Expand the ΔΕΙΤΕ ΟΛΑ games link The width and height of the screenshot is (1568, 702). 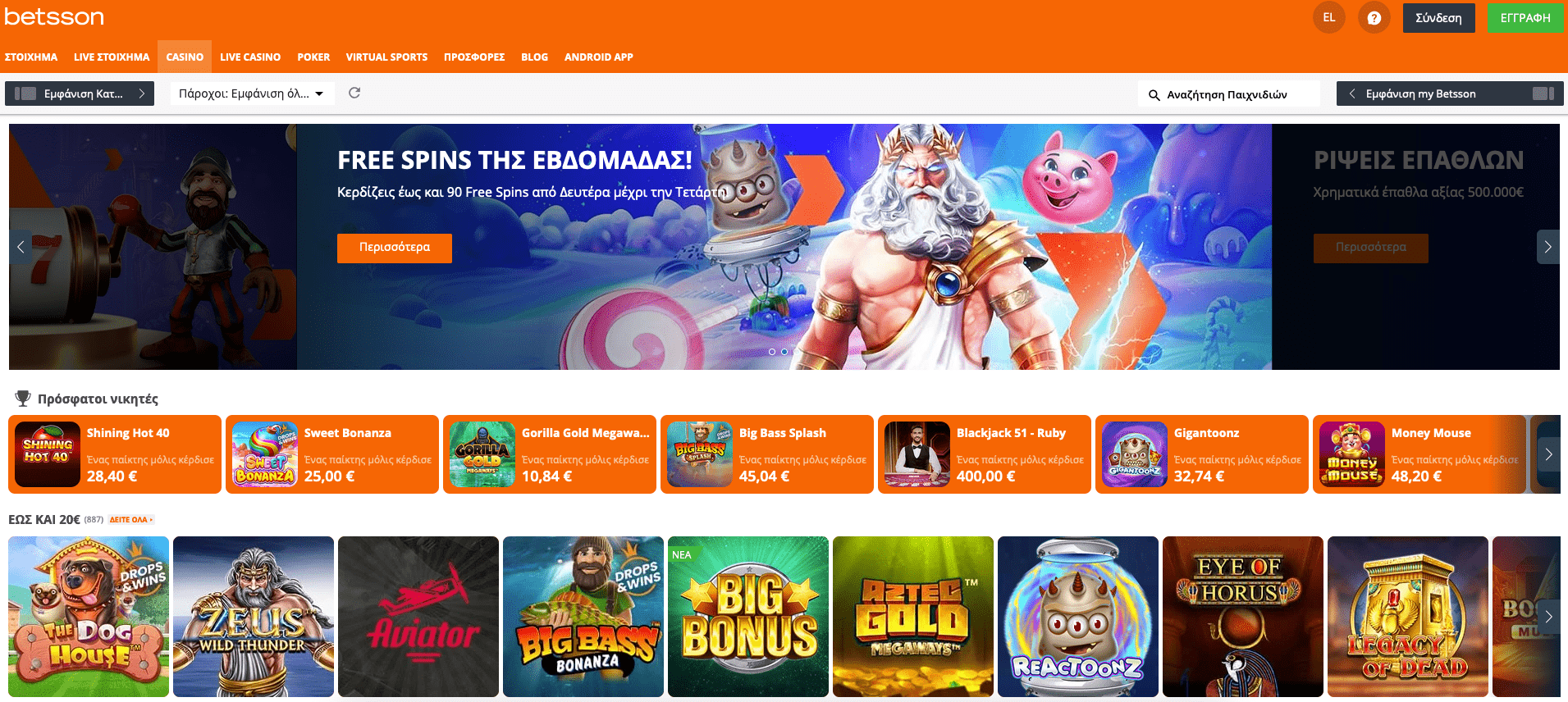coord(131,520)
